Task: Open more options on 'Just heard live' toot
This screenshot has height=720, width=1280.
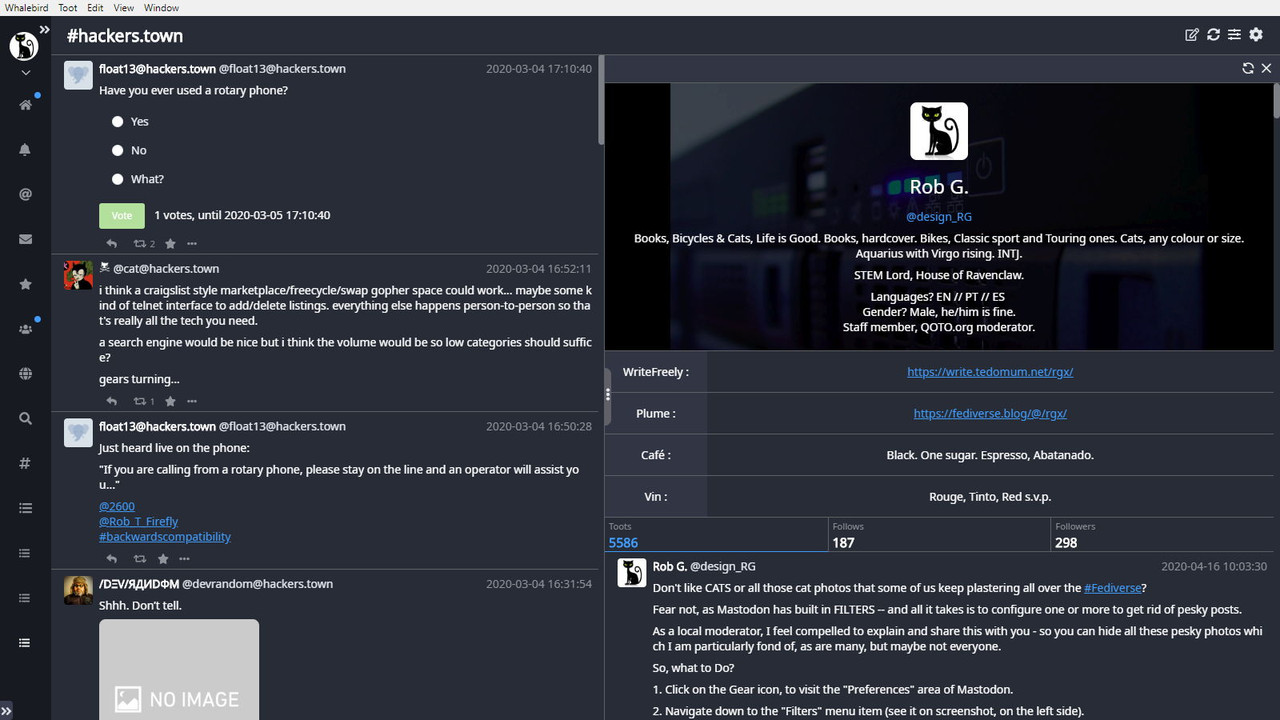Action: [x=184, y=559]
